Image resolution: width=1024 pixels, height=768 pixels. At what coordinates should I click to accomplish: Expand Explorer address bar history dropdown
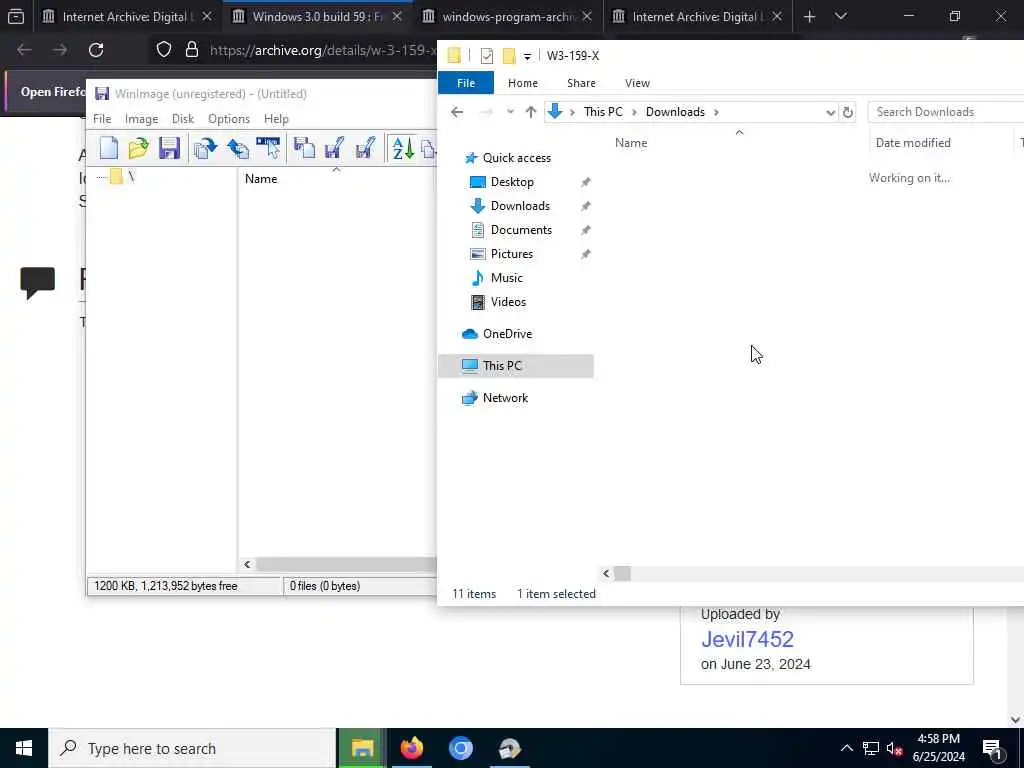point(830,112)
